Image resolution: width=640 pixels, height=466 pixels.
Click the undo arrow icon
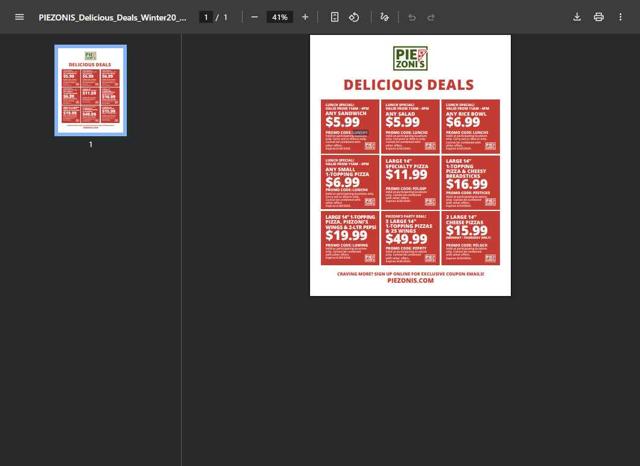tap(412, 18)
